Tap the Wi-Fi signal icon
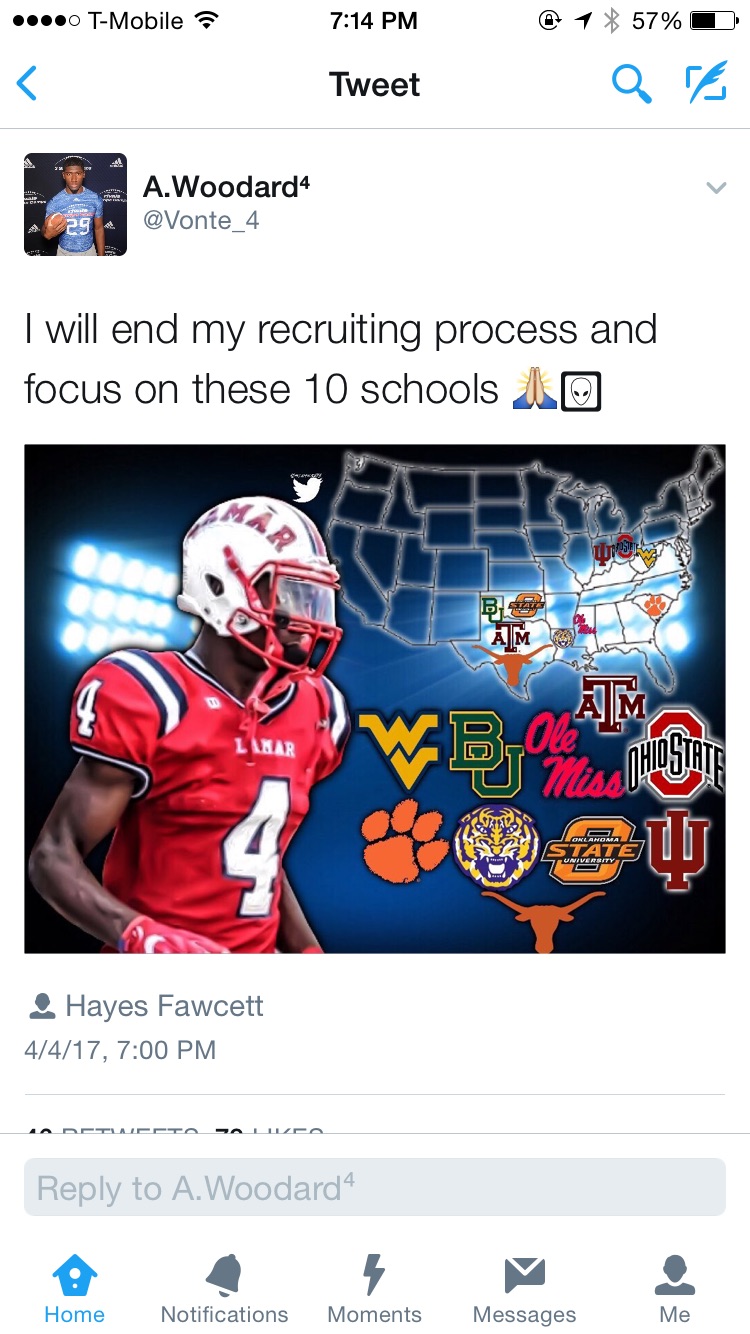Screen dimensions: 750x1334 pos(207,20)
